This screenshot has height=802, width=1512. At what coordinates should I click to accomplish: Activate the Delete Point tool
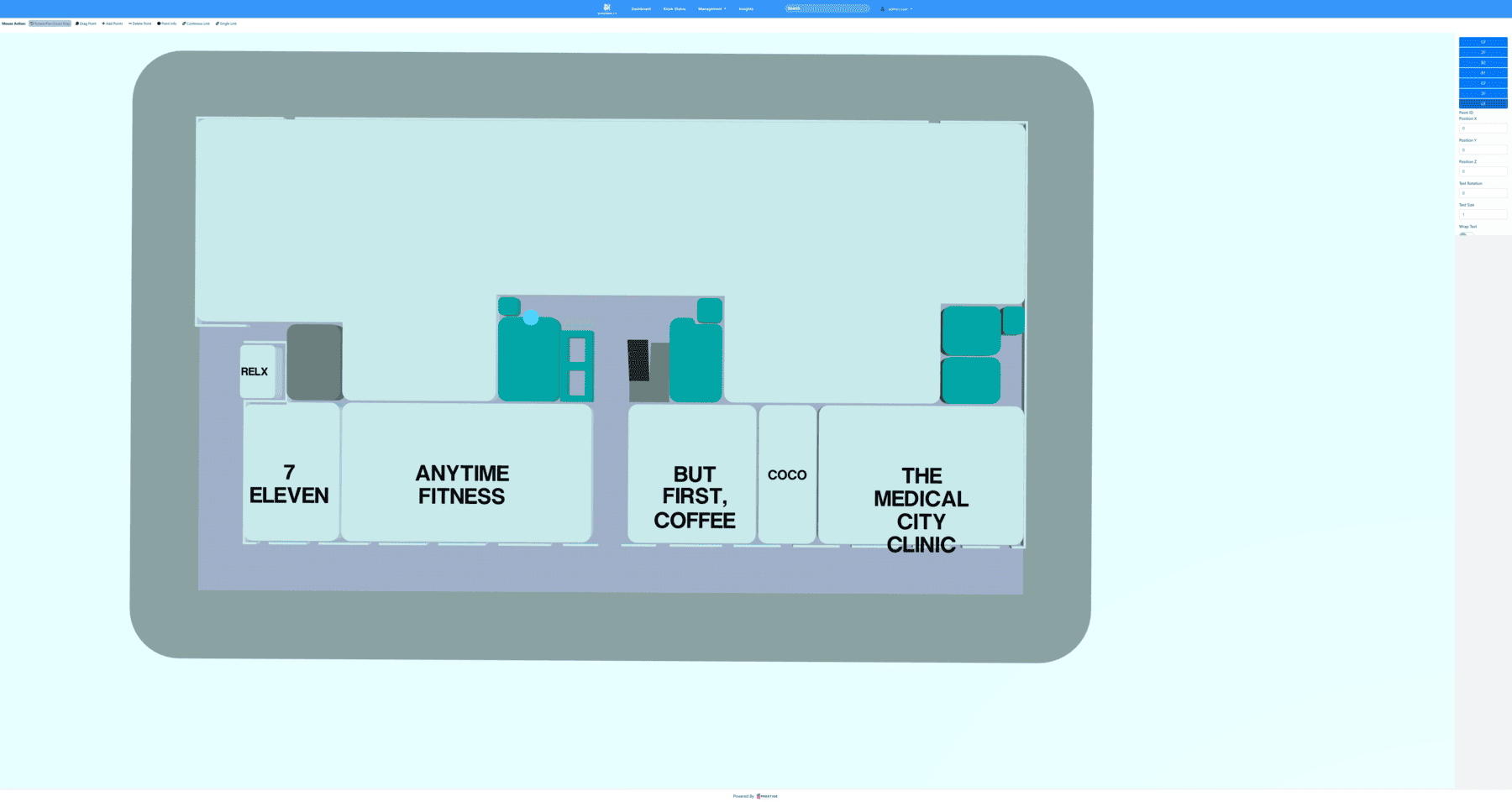click(x=140, y=24)
